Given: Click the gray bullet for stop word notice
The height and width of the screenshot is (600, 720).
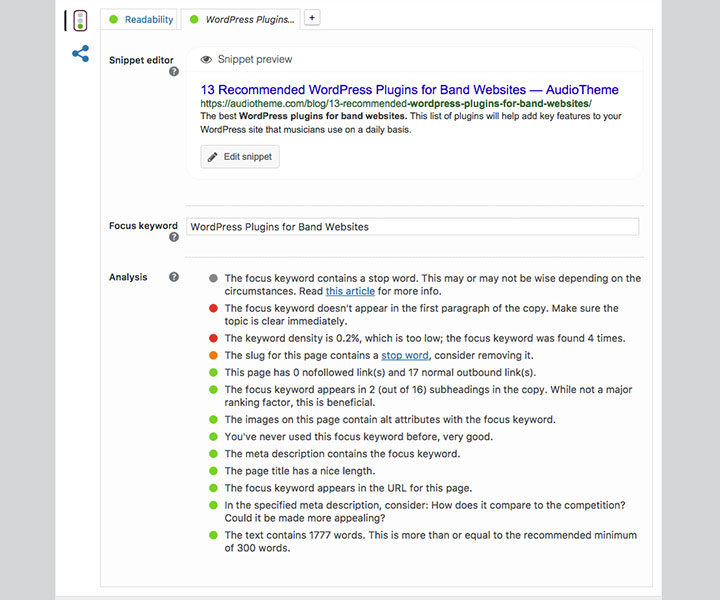Looking at the screenshot, I should point(213,279).
